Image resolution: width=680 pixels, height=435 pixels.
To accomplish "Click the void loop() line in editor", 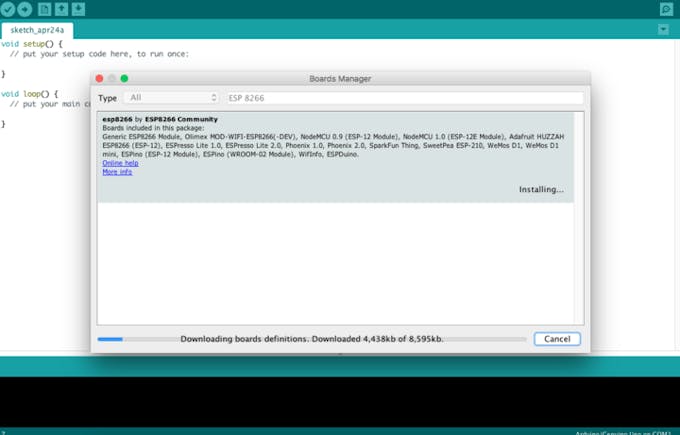I will 29,94.
